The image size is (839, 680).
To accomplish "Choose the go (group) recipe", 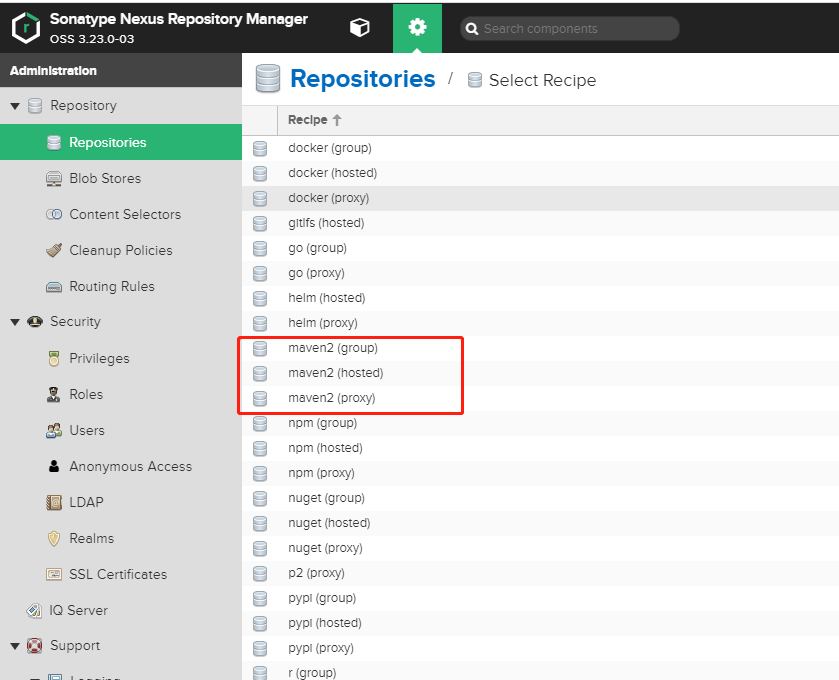I will tap(540, 248).
